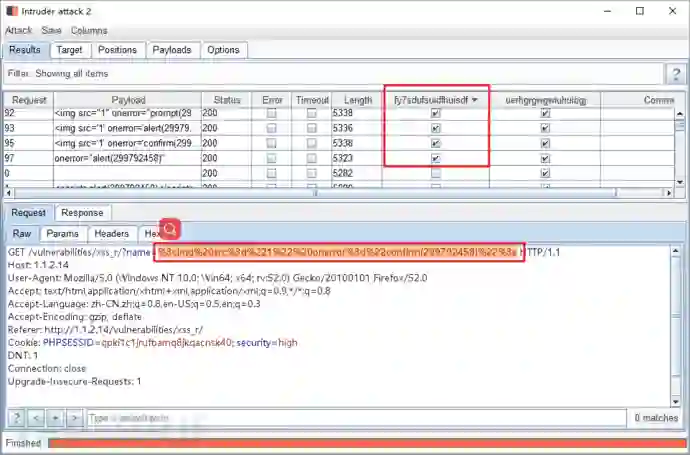Click the red magnifier search icon
Viewport: 690px width, 455px height.
click(x=170, y=229)
